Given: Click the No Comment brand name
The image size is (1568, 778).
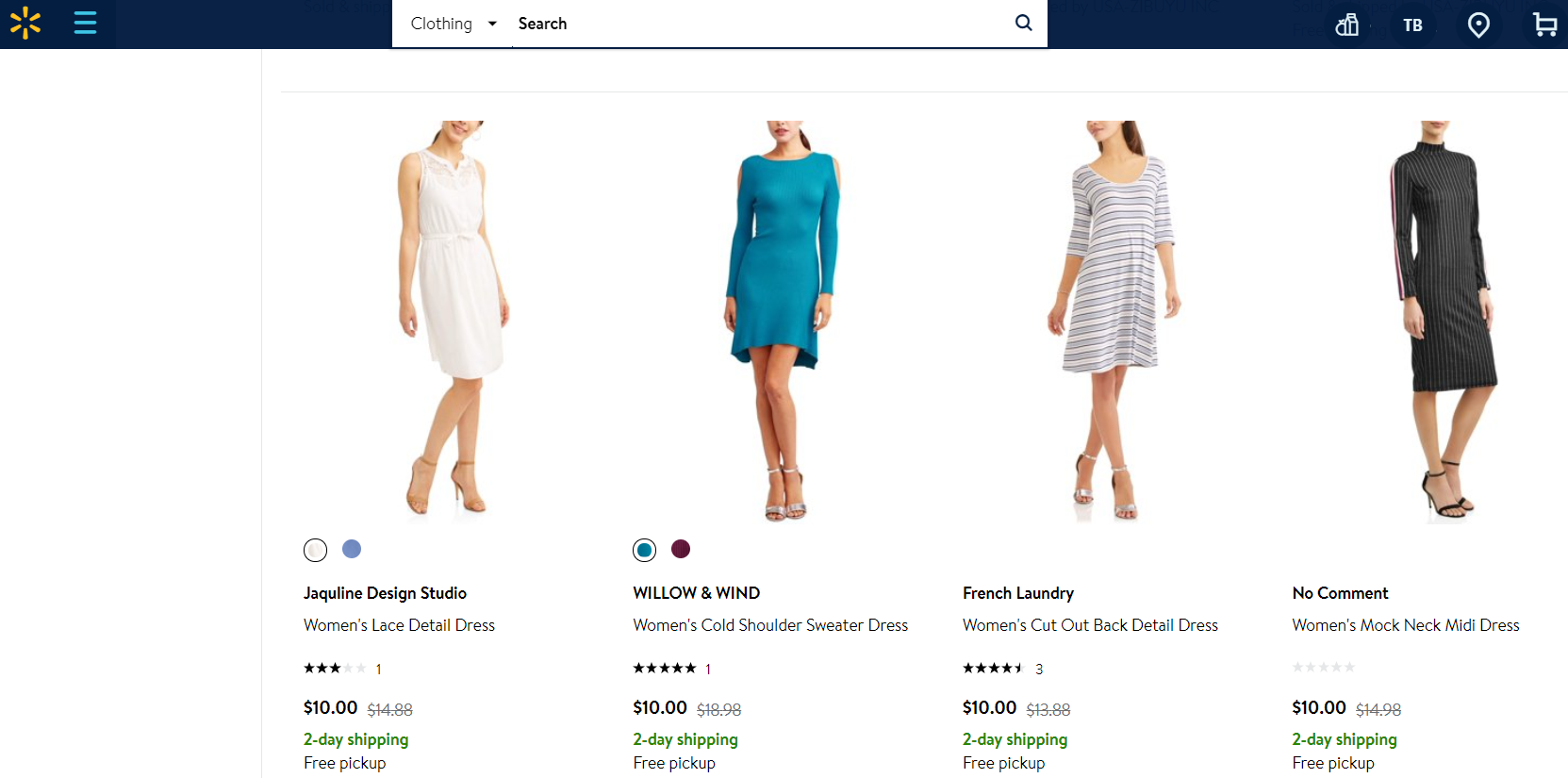Looking at the screenshot, I should tap(1340, 593).
